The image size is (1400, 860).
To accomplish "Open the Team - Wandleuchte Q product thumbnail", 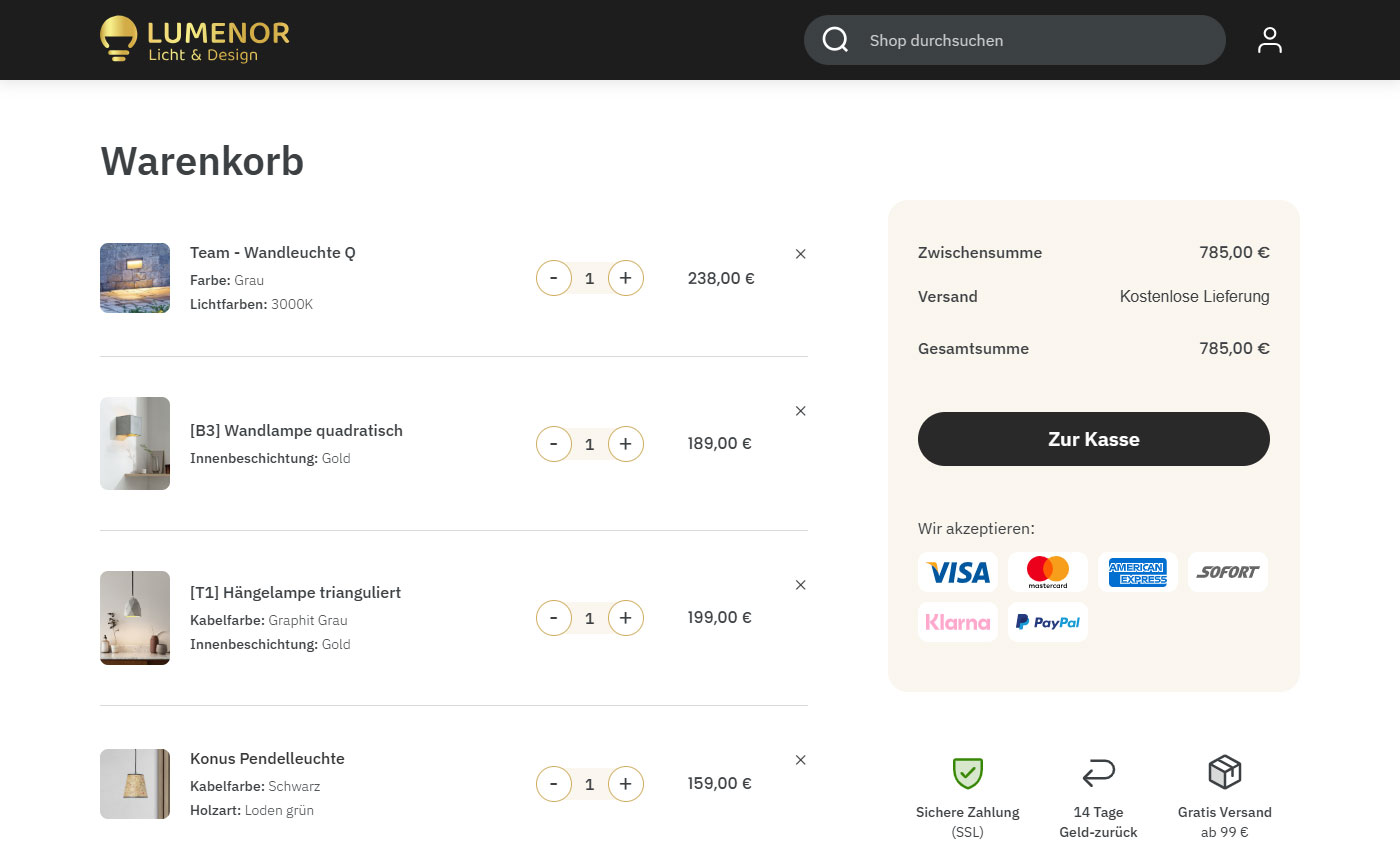I will click(x=135, y=278).
